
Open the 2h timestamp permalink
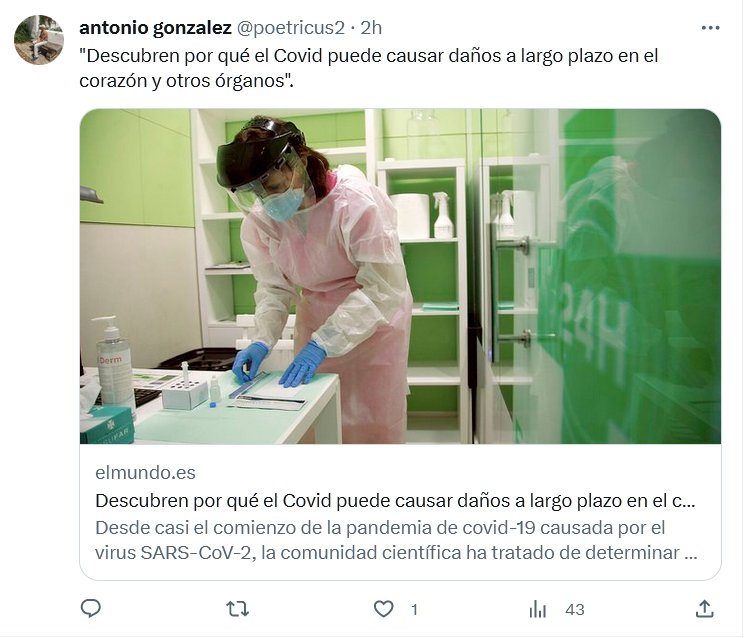(x=371, y=28)
